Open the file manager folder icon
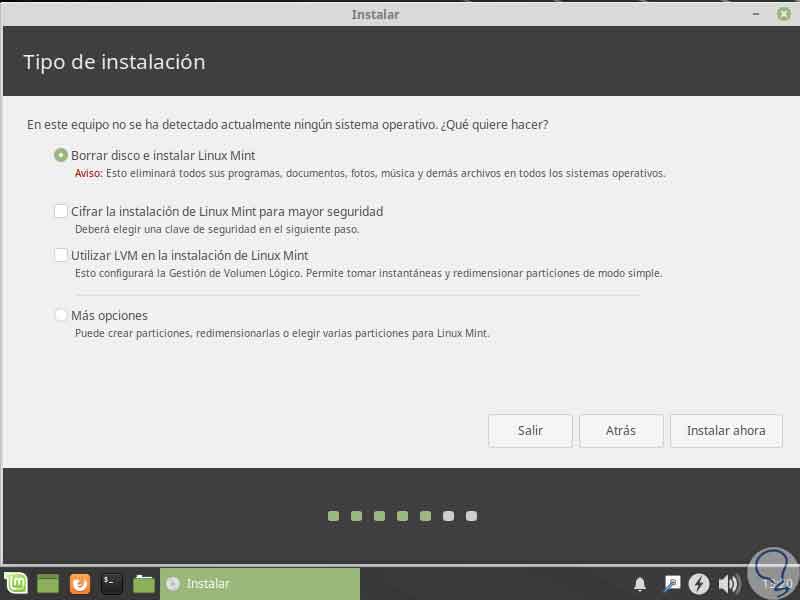This screenshot has height=600, width=800. (x=143, y=584)
